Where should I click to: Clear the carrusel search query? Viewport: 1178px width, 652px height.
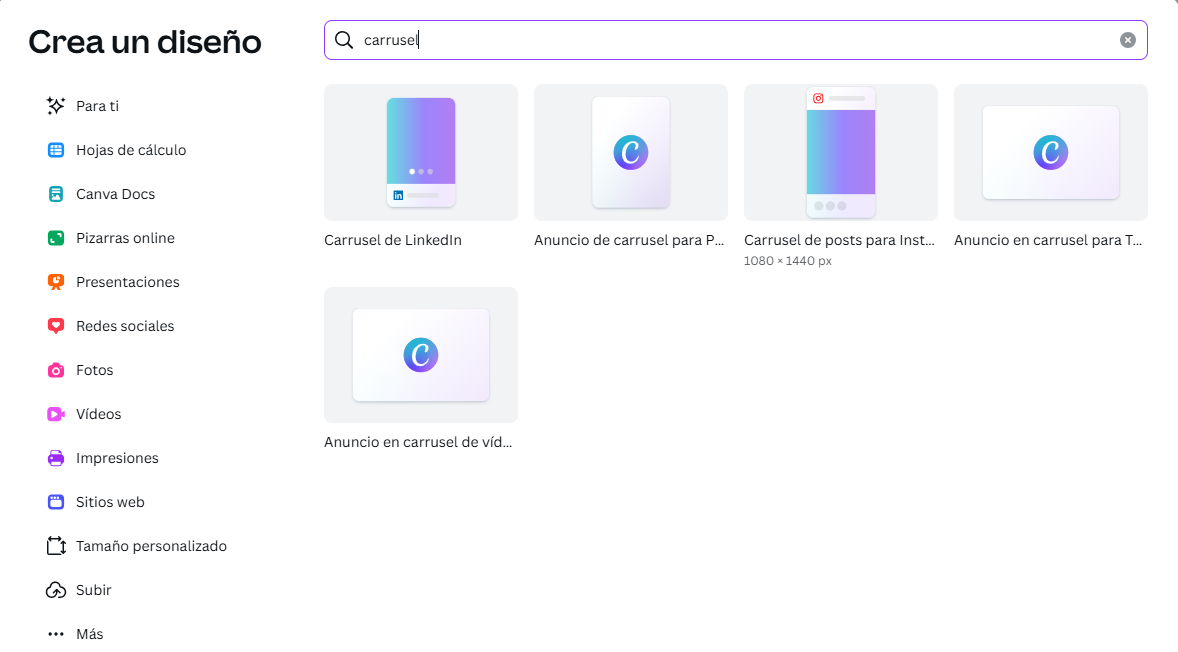click(1127, 39)
